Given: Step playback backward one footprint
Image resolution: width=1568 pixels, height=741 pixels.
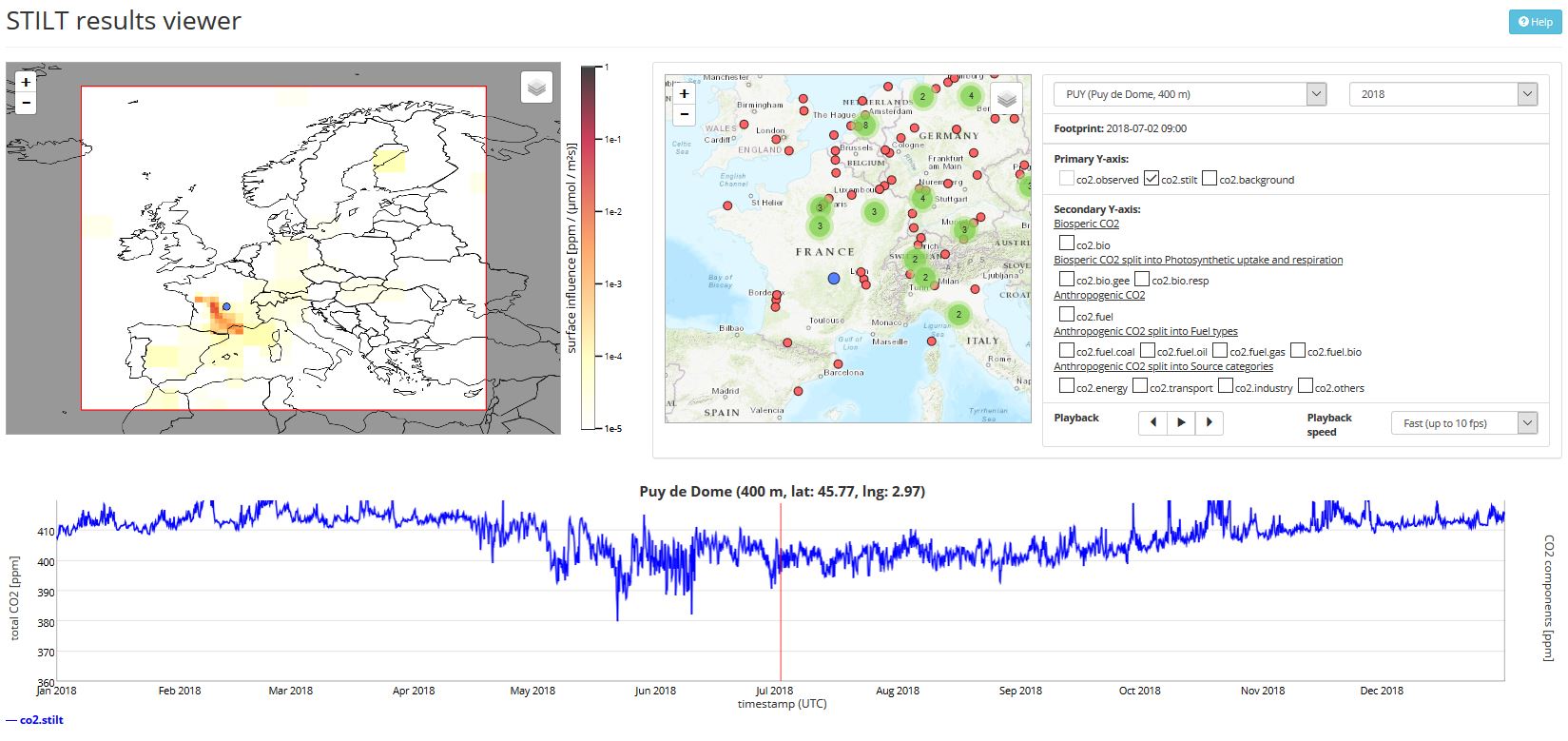Looking at the screenshot, I should (x=1152, y=422).
